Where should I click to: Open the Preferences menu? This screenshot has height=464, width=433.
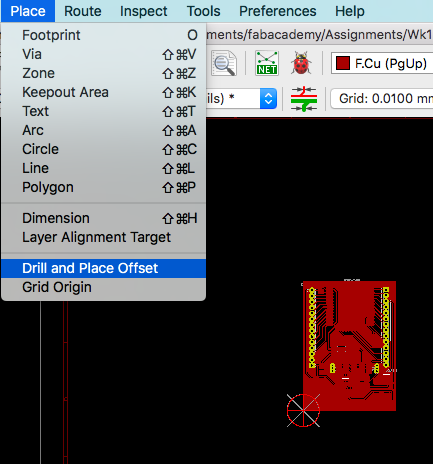click(278, 11)
